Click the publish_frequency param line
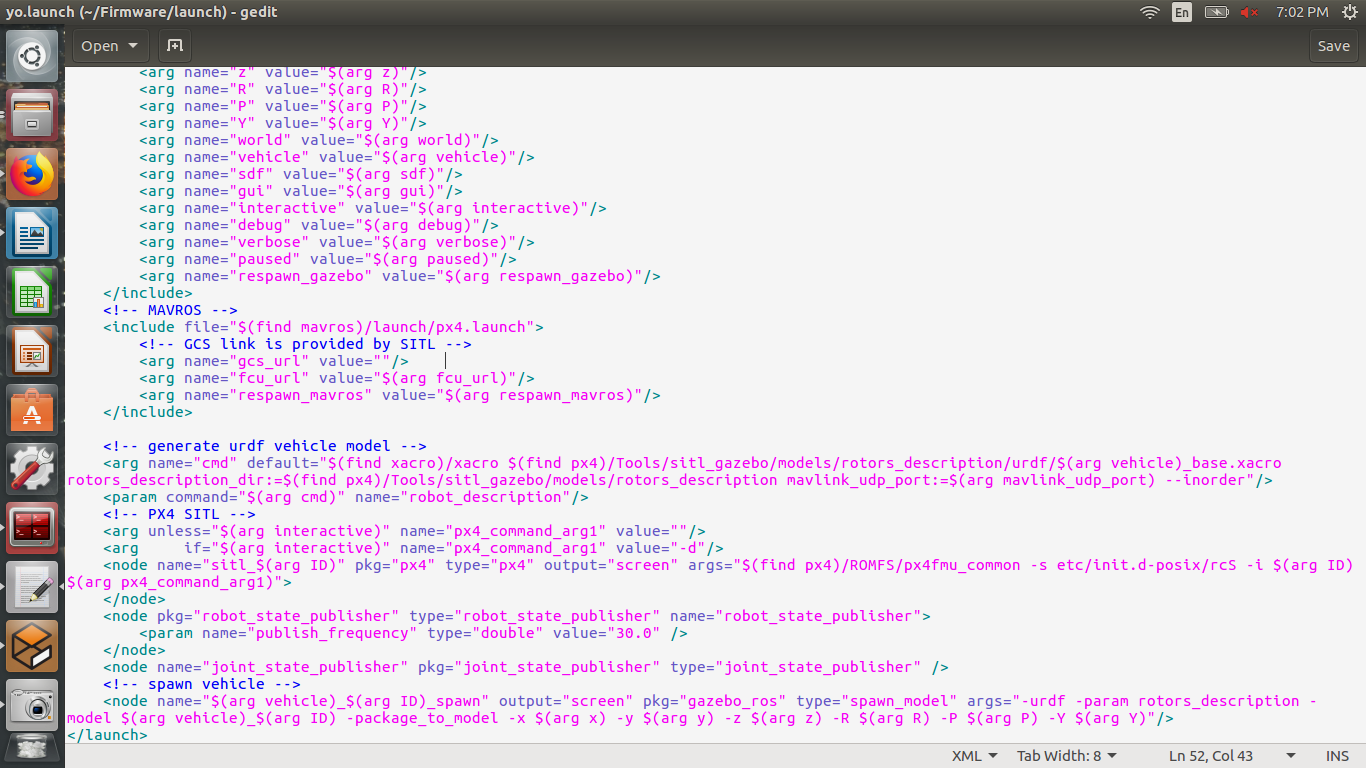 coord(413,633)
